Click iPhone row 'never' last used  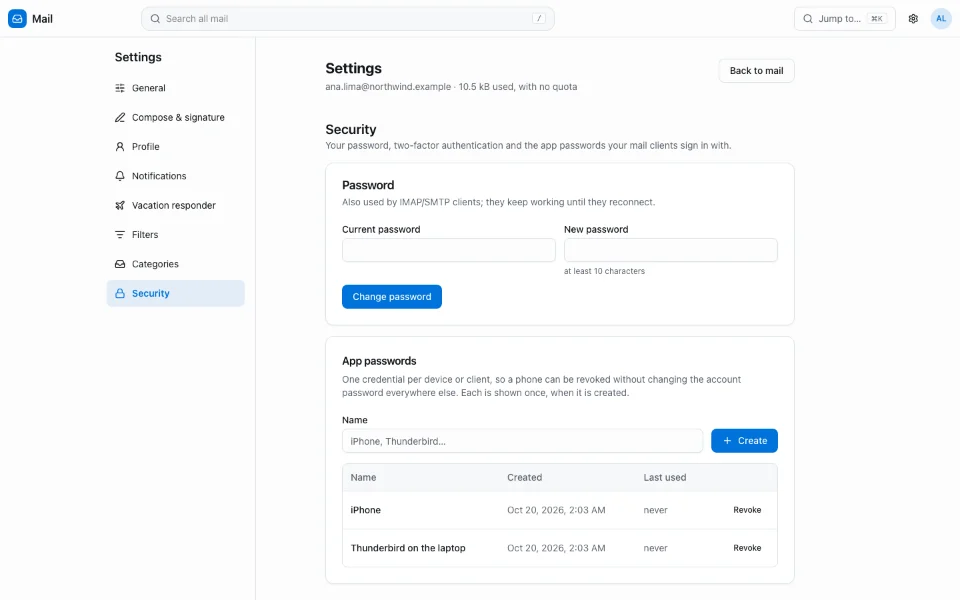tap(655, 510)
